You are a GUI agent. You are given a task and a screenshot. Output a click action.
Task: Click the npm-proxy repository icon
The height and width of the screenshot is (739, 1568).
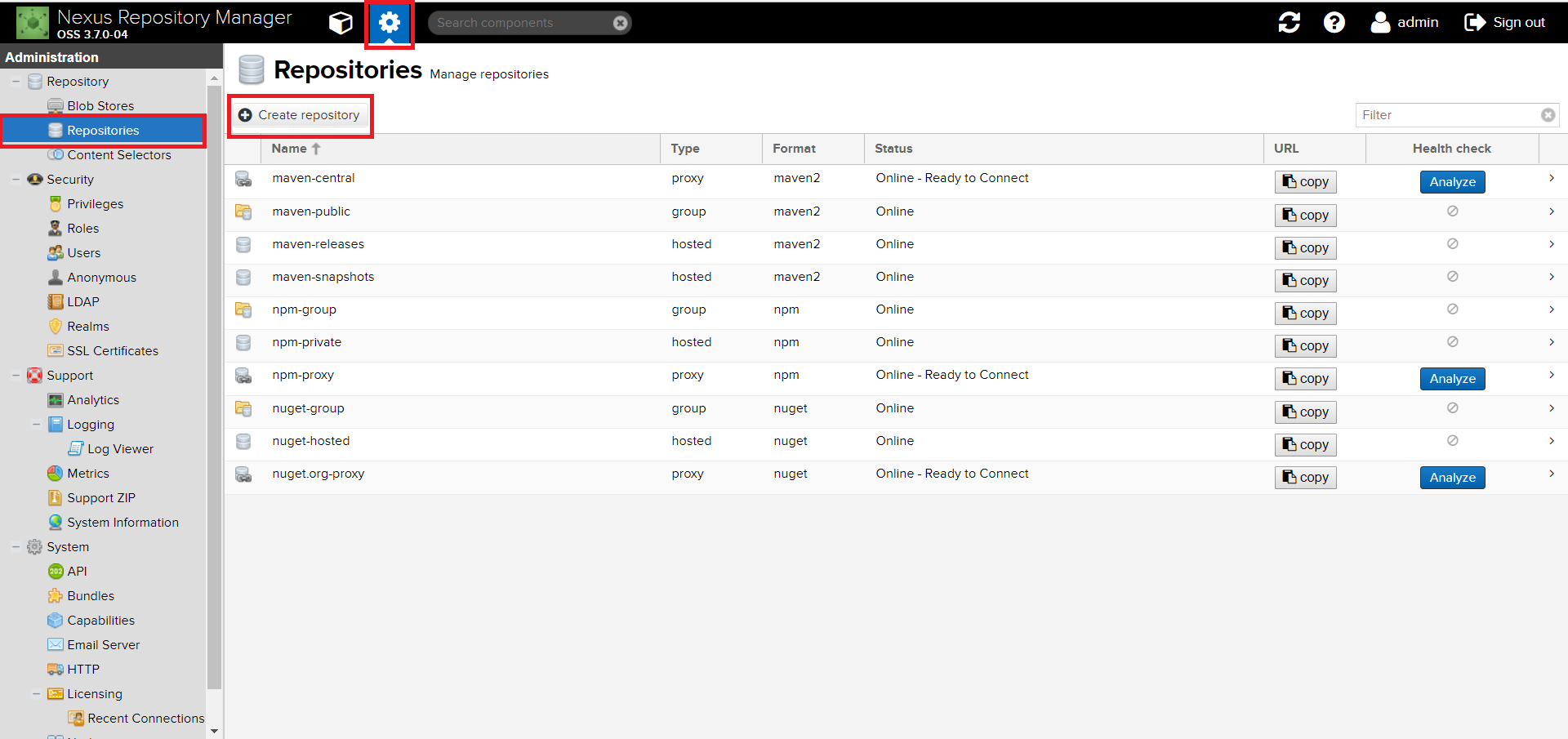[x=243, y=375]
